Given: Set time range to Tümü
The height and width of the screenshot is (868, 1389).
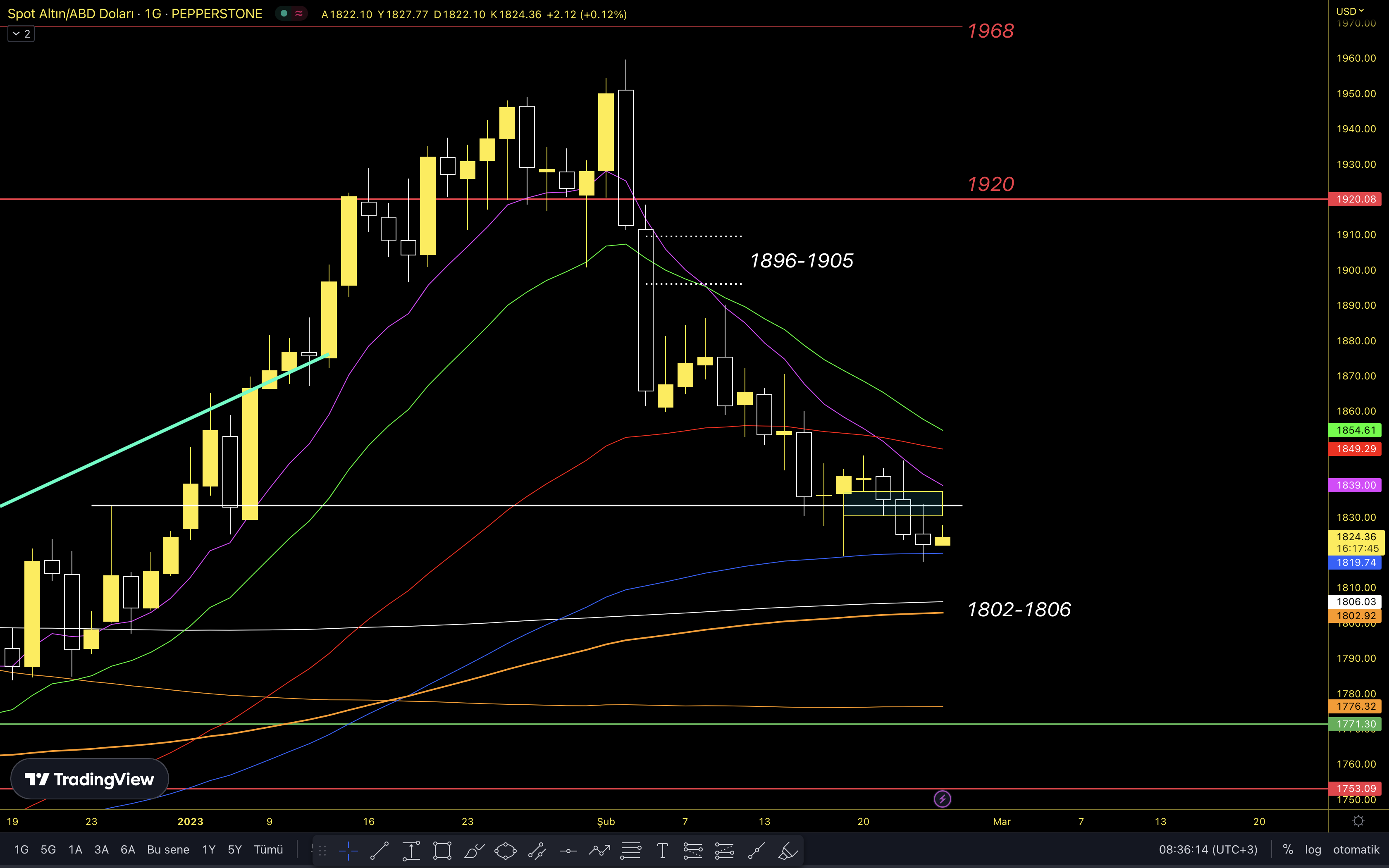Looking at the screenshot, I should (x=269, y=850).
